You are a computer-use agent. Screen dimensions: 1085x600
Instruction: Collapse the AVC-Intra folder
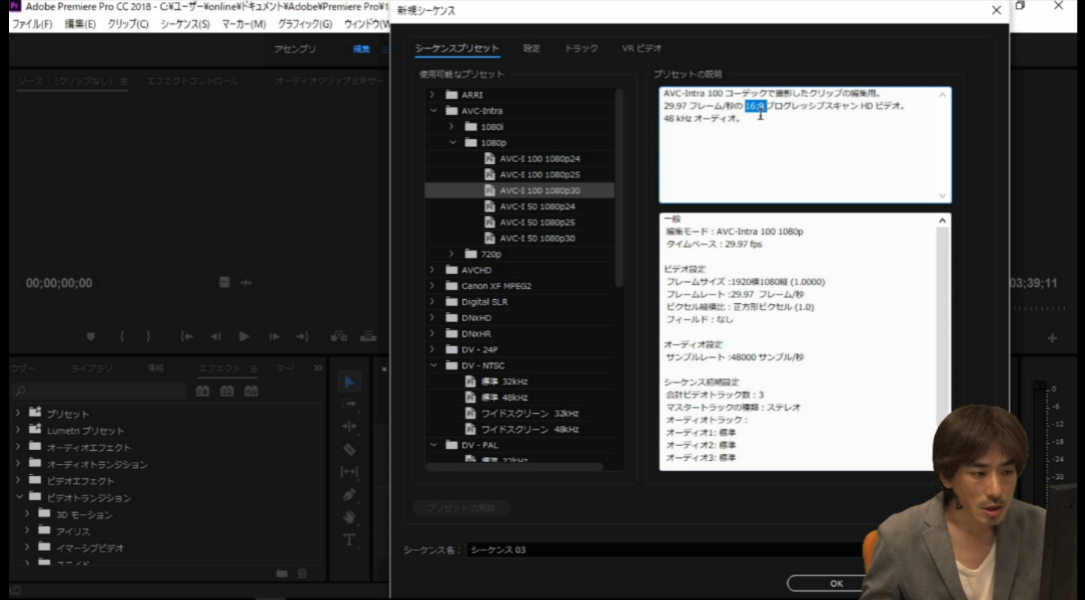[x=433, y=111]
